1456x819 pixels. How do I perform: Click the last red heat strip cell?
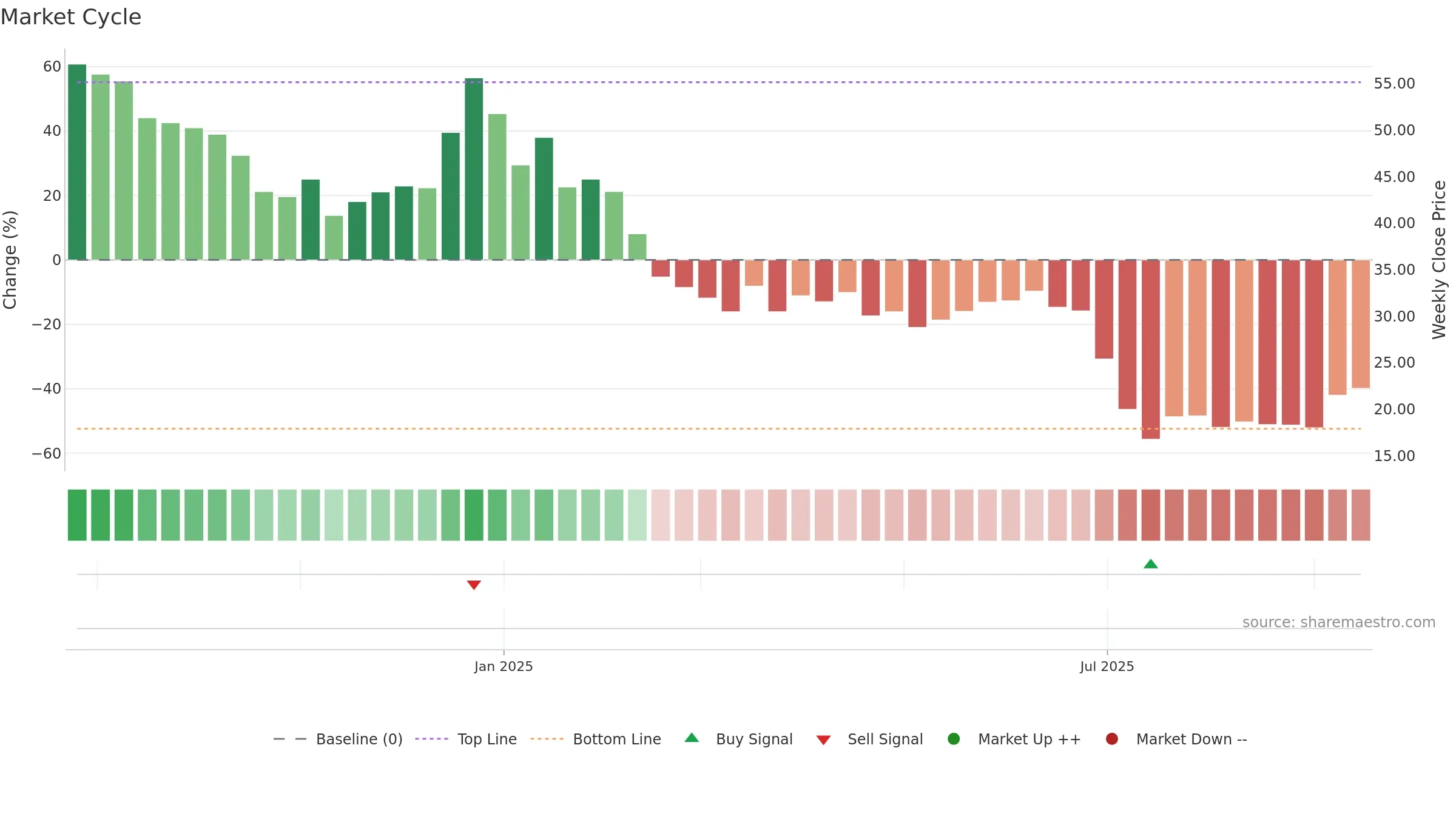[x=1361, y=515]
